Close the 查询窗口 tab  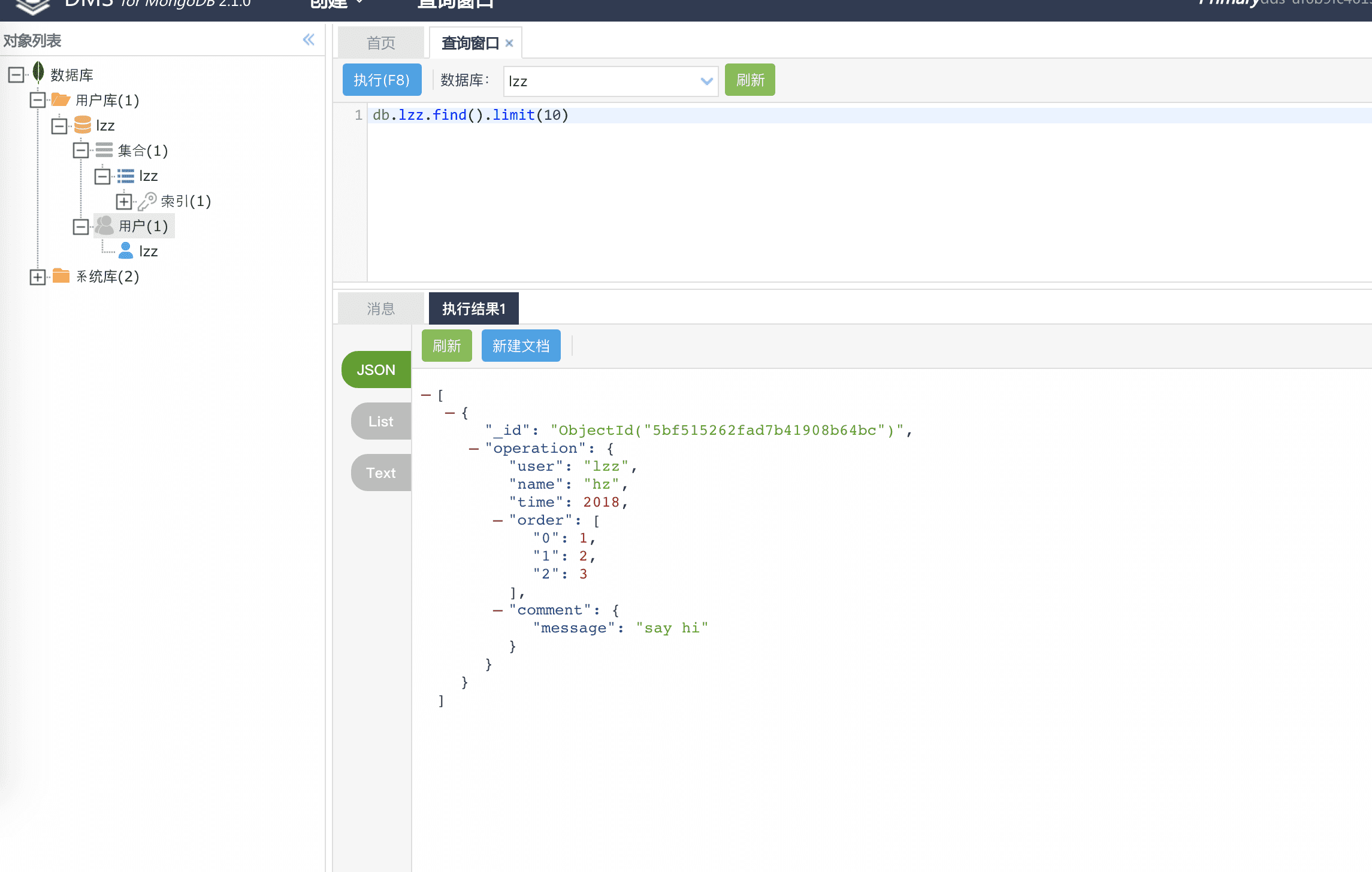click(x=509, y=43)
